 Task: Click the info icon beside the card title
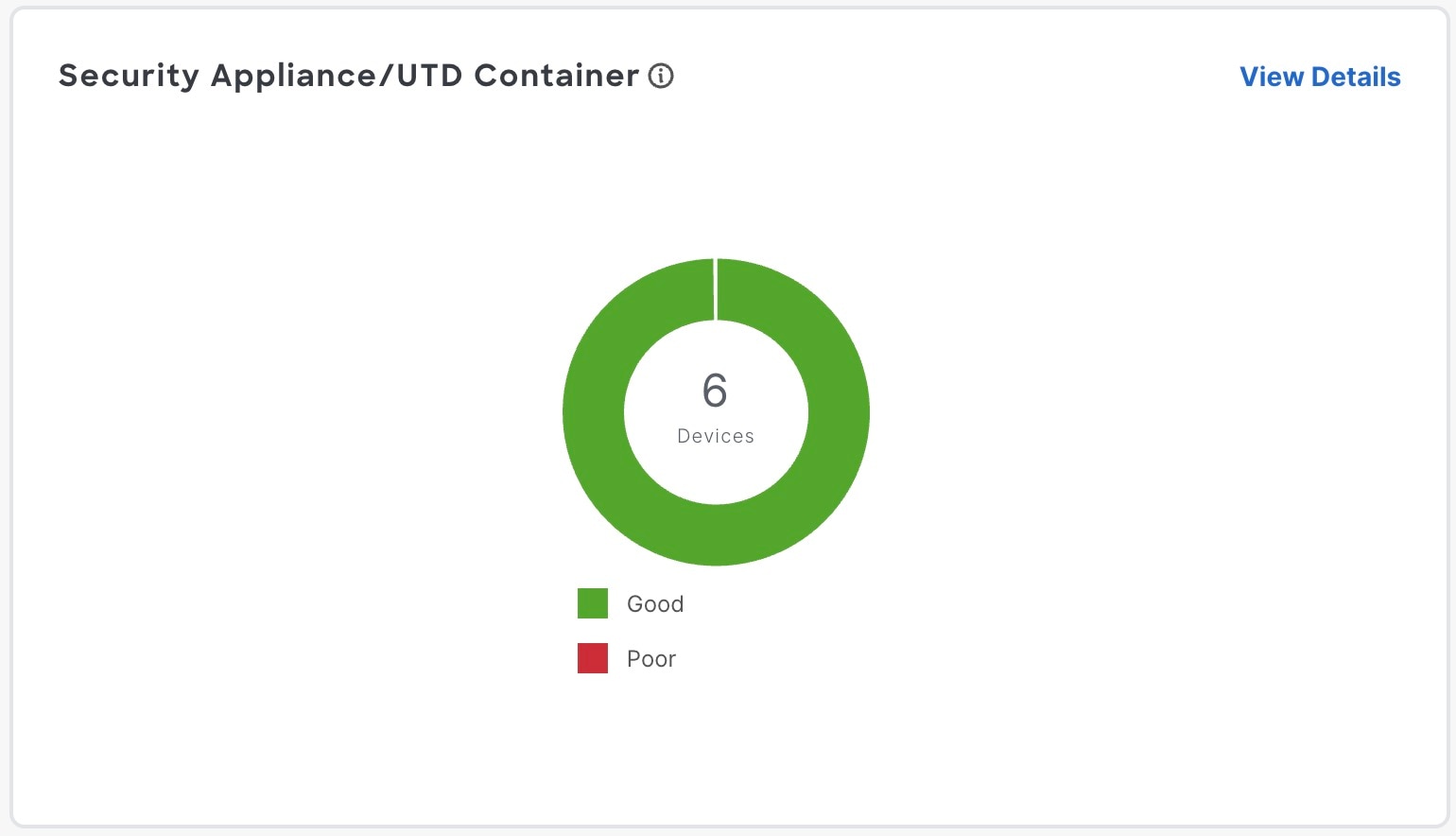(661, 76)
